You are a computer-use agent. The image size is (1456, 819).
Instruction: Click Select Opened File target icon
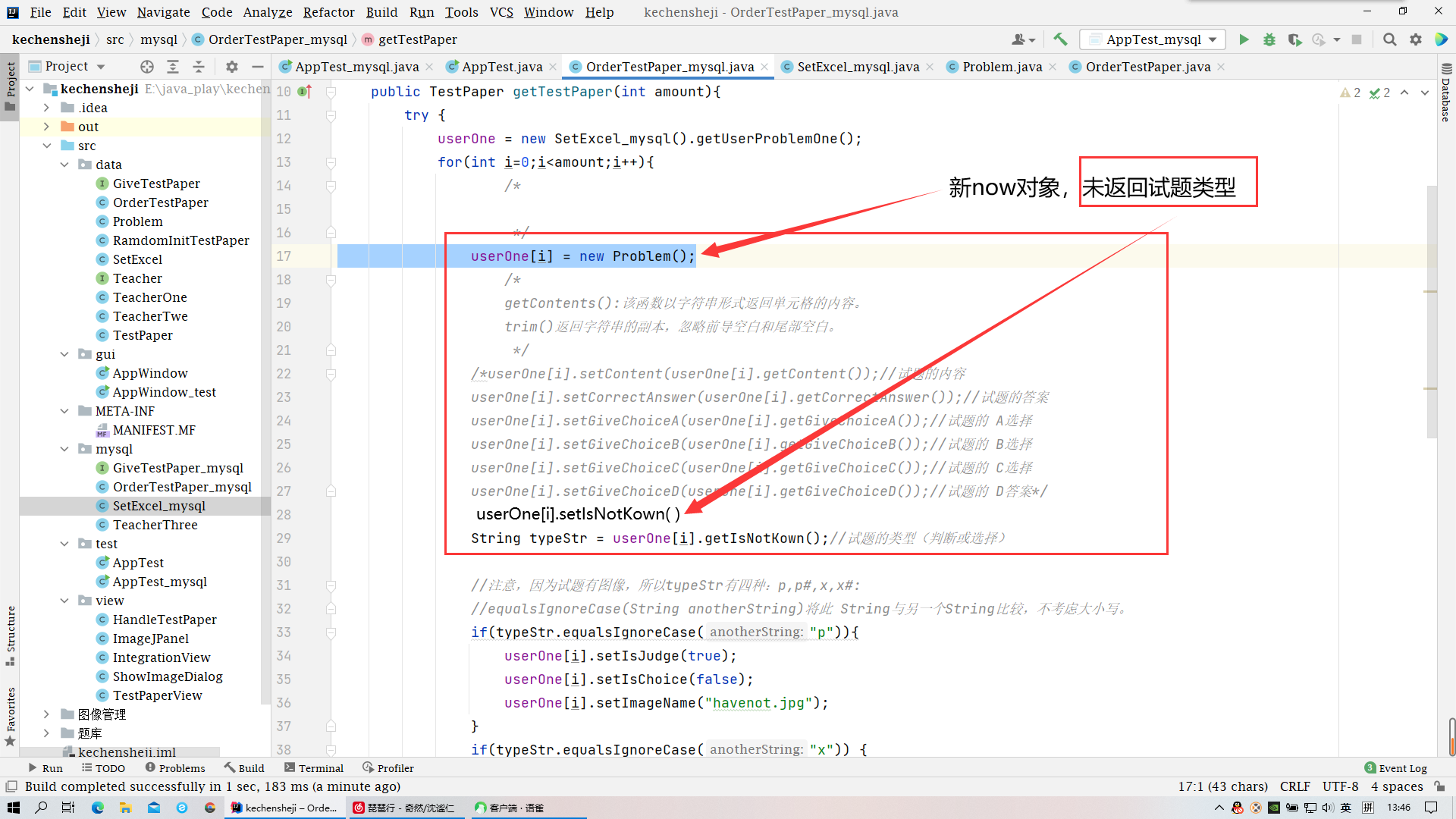[147, 67]
